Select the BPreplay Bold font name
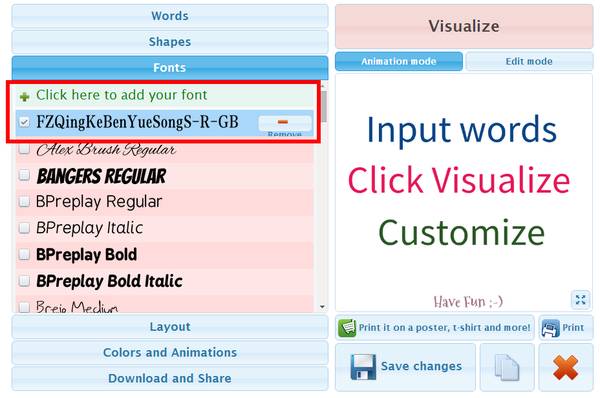This screenshot has width=600, height=398. (x=86, y=254)
